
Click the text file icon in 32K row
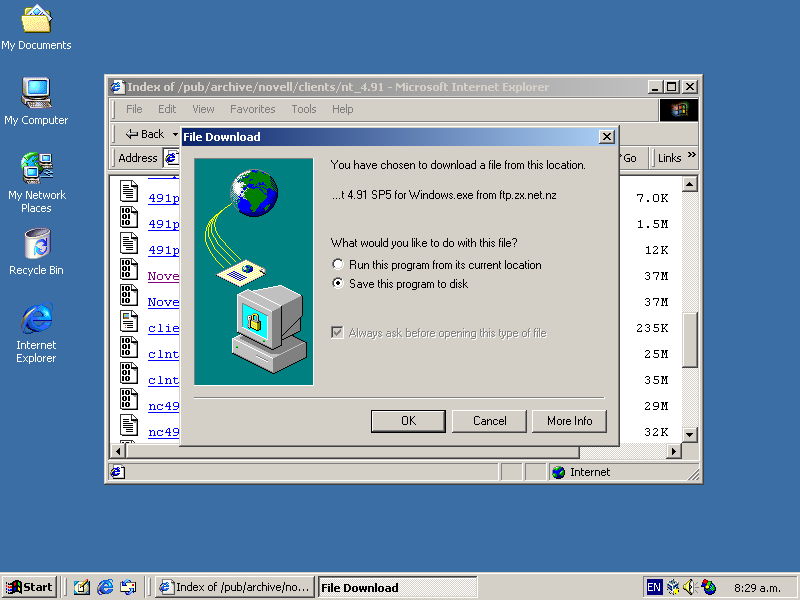coord(129,425)
